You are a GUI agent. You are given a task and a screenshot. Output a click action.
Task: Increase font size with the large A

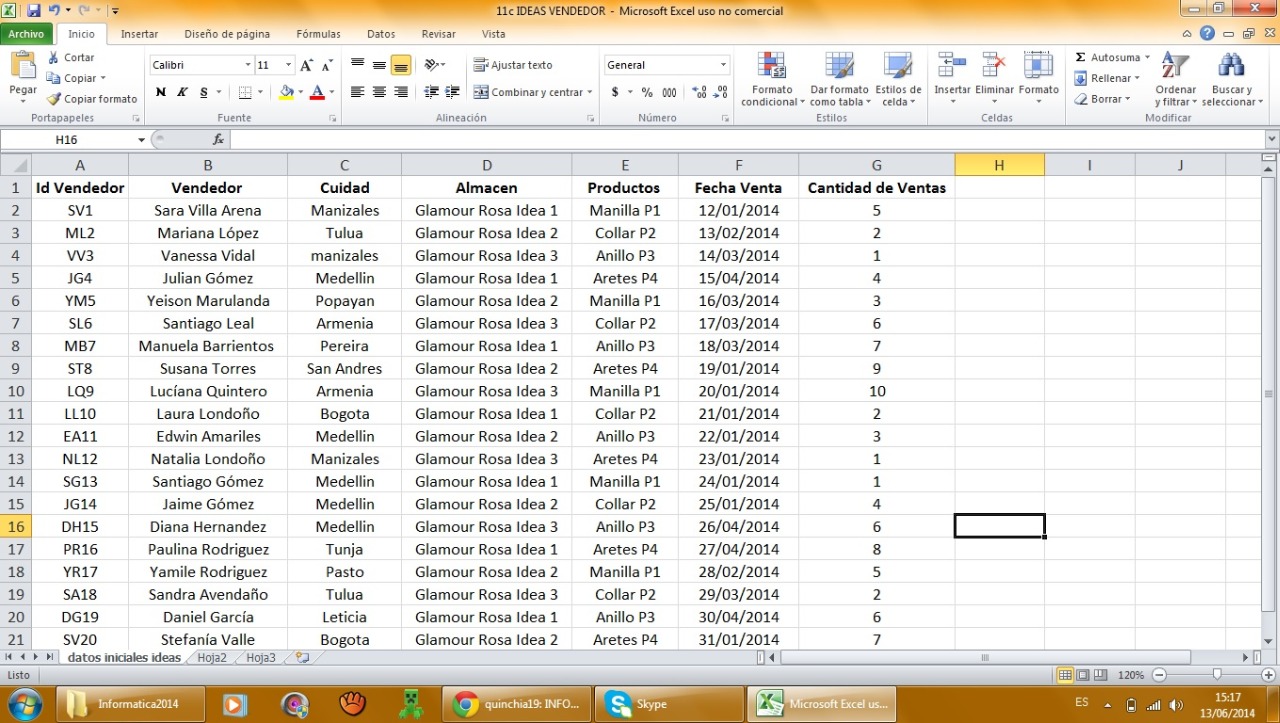(x=307, y=65)
